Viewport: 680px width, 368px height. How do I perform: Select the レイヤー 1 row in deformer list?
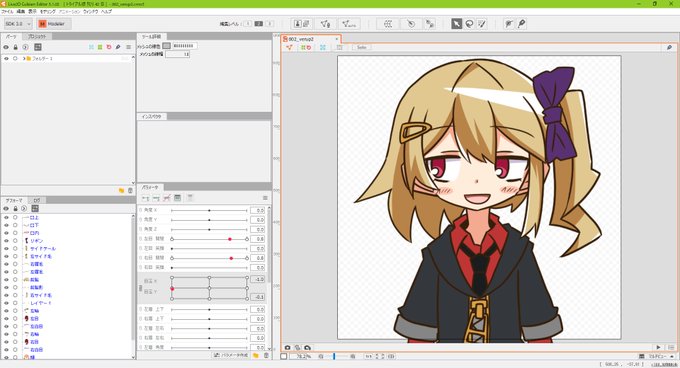click(41, 303)
